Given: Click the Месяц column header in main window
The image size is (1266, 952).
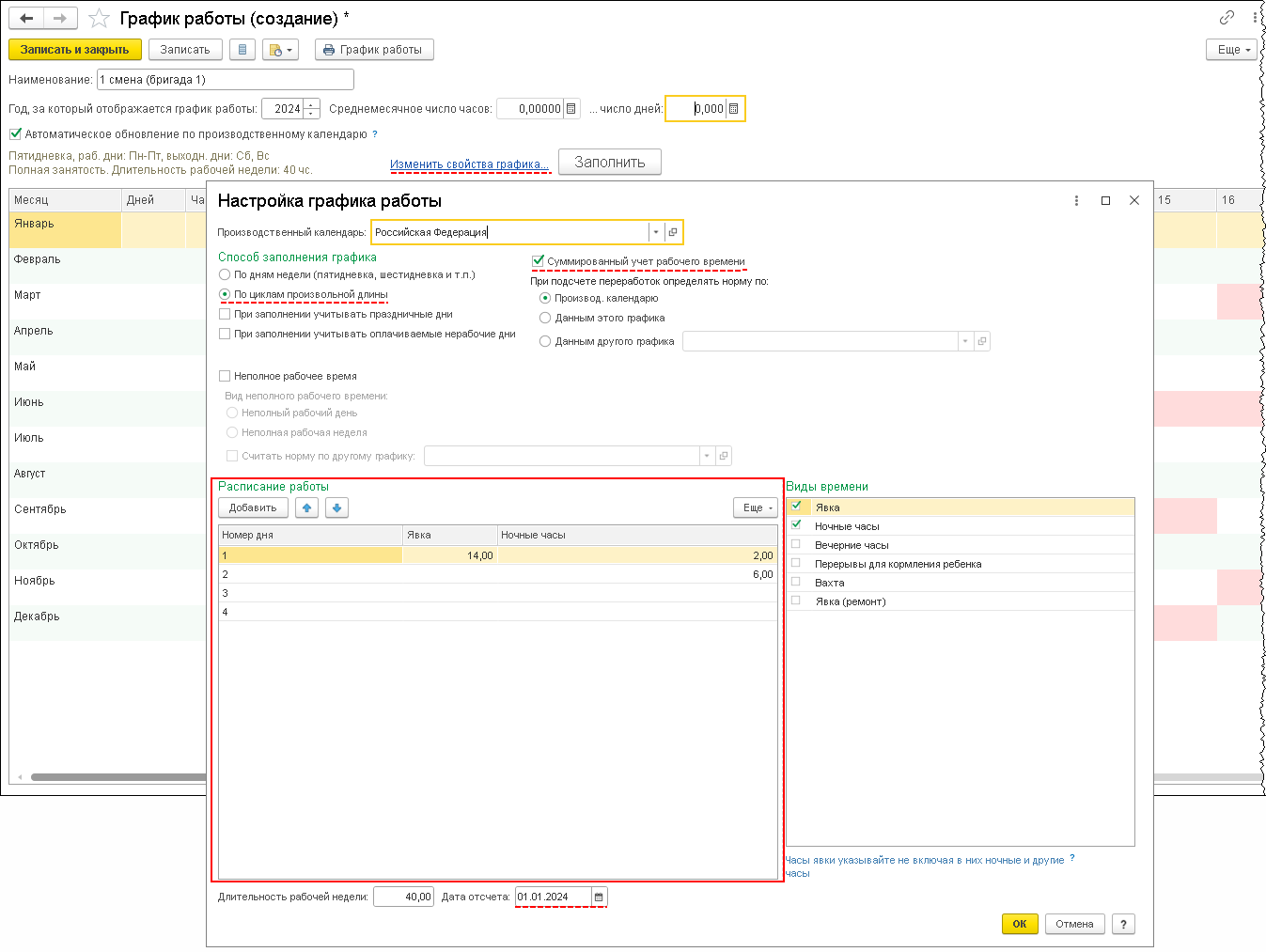Looking at the screenshot, I should pyautogui.click(x=65, y=200).
